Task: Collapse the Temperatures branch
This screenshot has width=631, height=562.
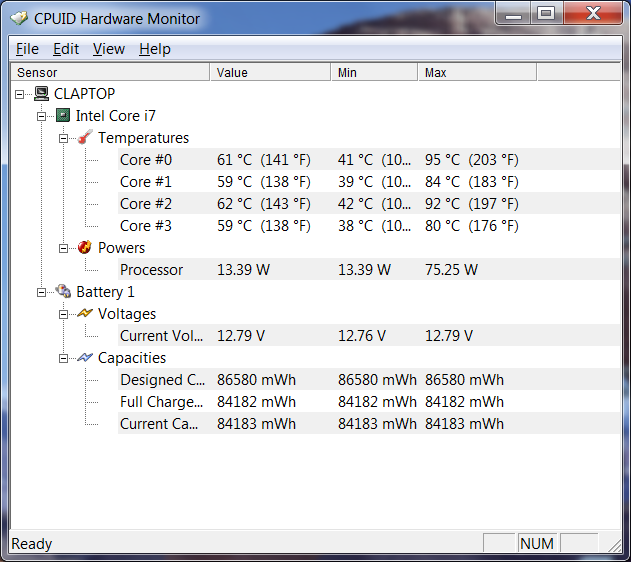Action: pos(63,138)
